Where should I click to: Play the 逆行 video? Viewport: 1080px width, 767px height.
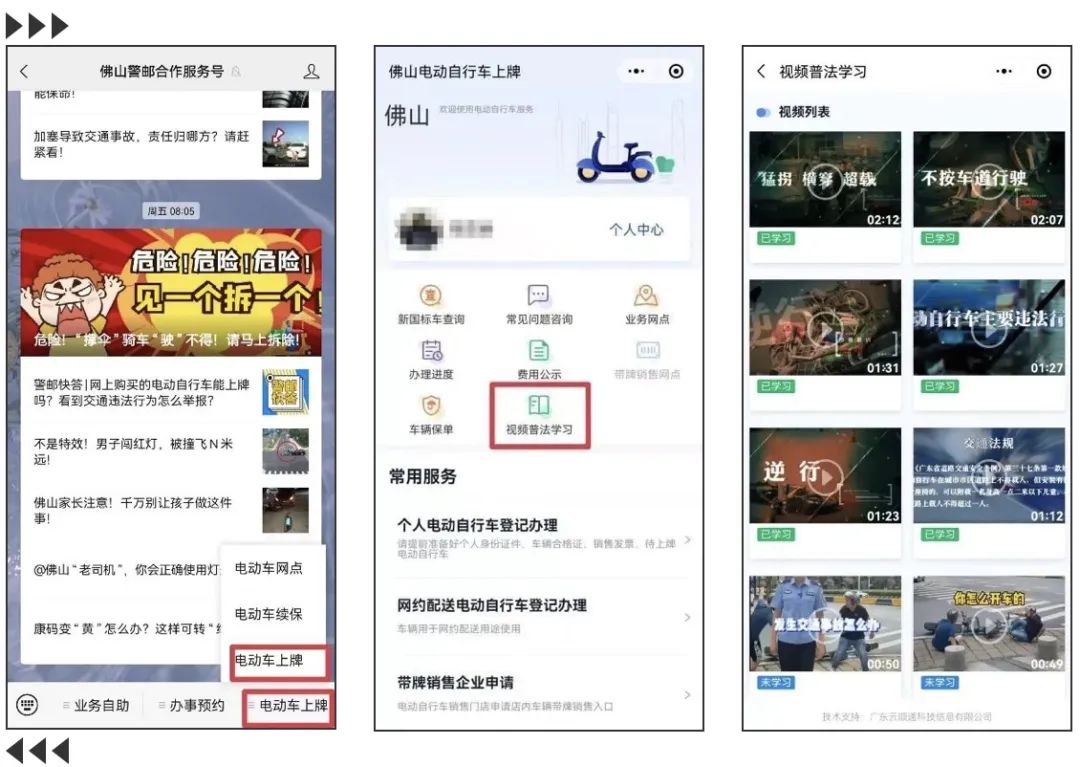pos(825,476)
